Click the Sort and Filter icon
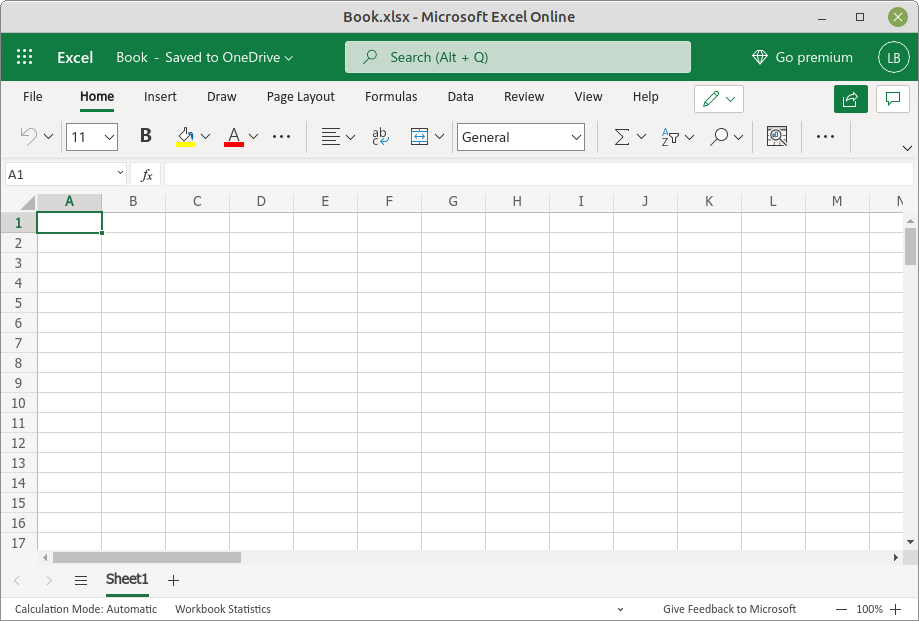This screenshot has width=919, height=621. [670, 137]
